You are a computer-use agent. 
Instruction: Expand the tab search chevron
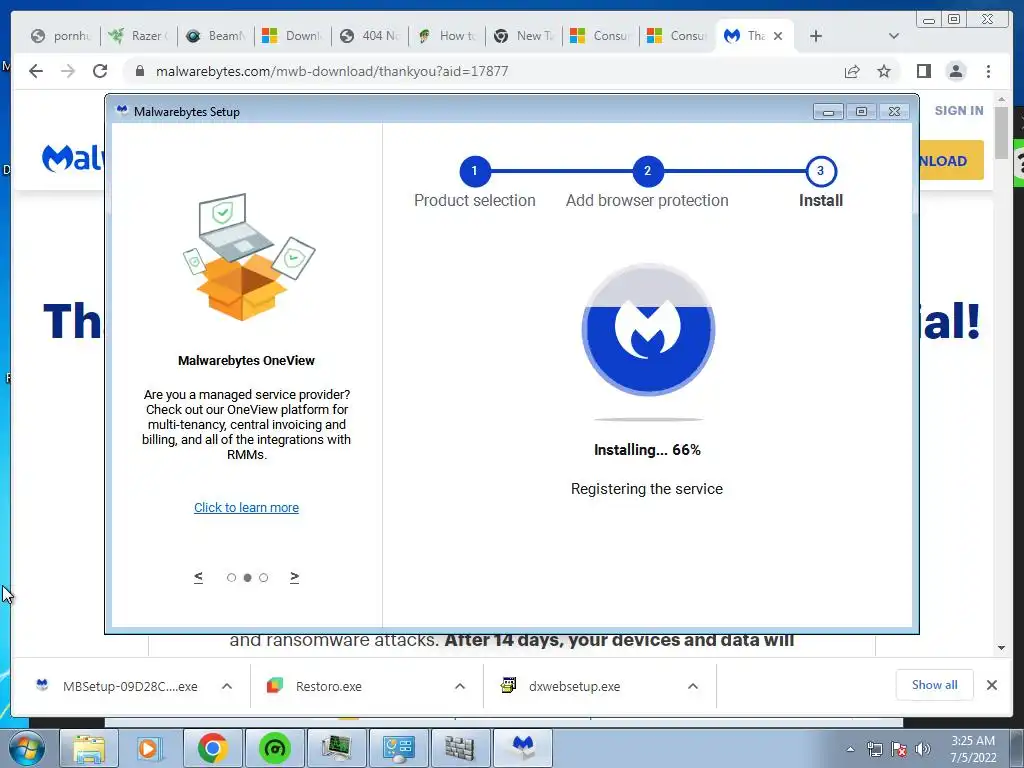coord(894,36)
